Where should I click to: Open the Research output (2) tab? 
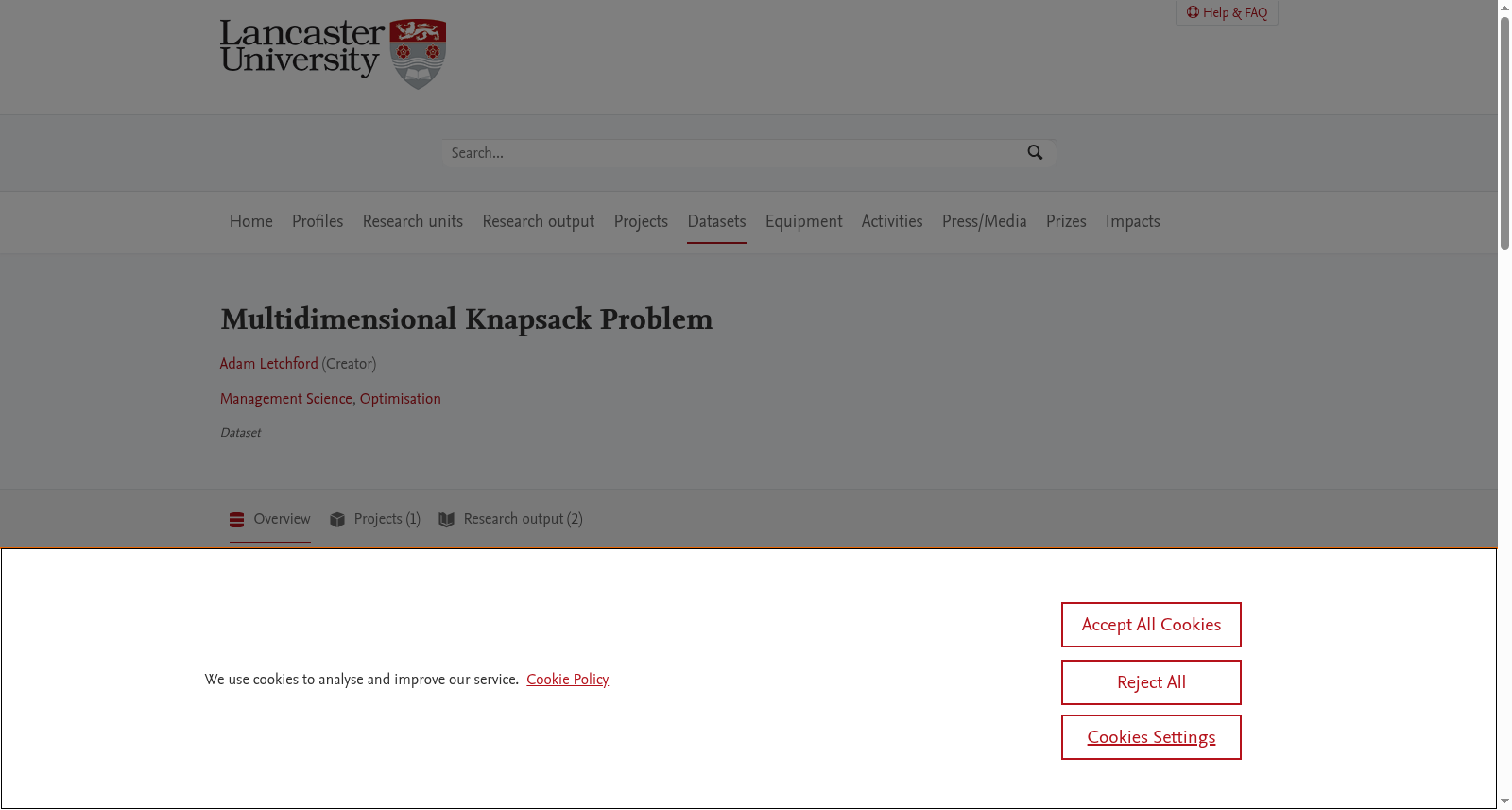pos(511,519)
